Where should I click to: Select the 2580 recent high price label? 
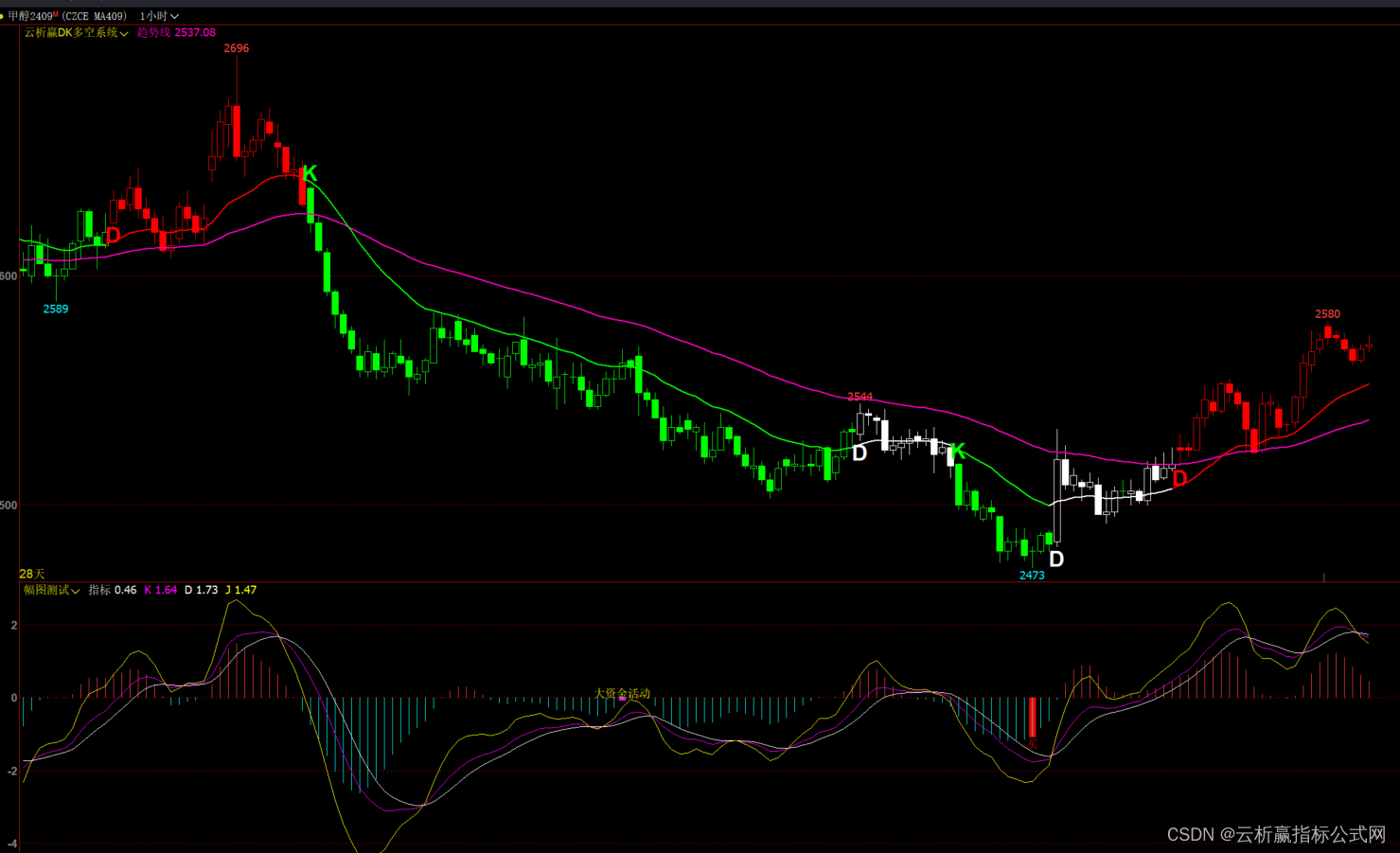coord(1327,314)
